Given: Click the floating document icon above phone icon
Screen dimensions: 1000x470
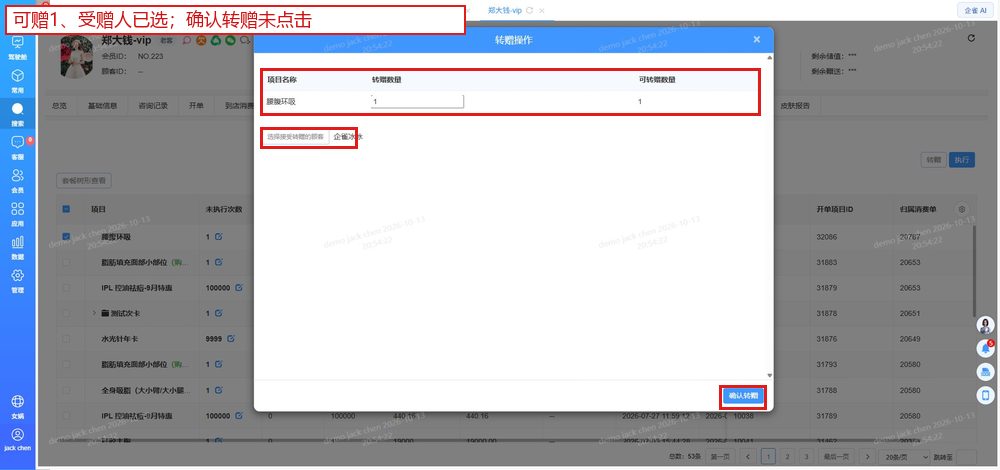Looking at the screenshot, I should tap(985, 372).
